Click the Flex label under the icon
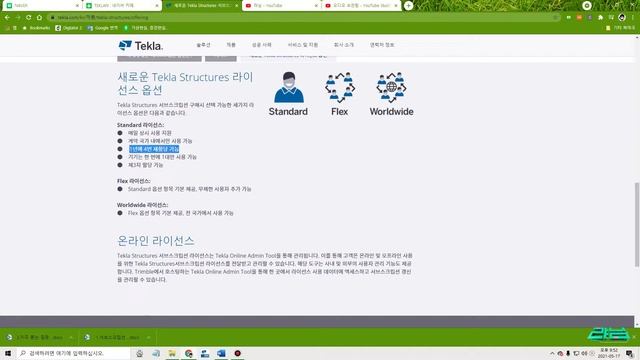This screenshot has height=360, width=640. 340,111
